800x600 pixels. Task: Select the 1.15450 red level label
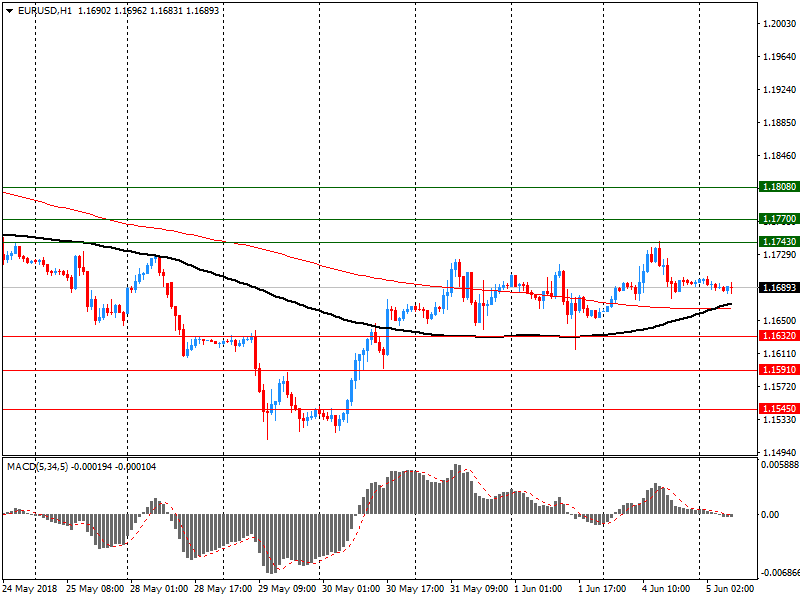pyautogui.click(x=779, y=409)
